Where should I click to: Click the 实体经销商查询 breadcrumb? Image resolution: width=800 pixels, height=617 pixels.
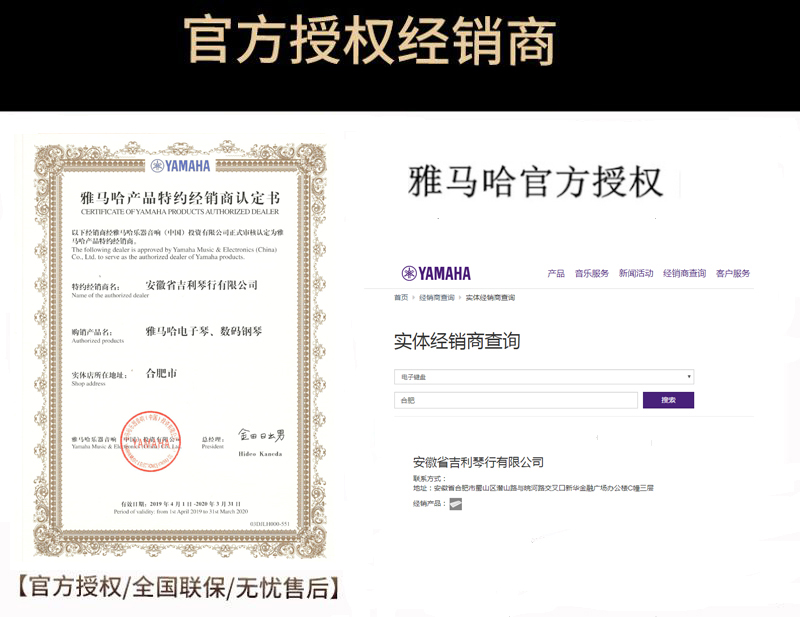coord(490,298)
